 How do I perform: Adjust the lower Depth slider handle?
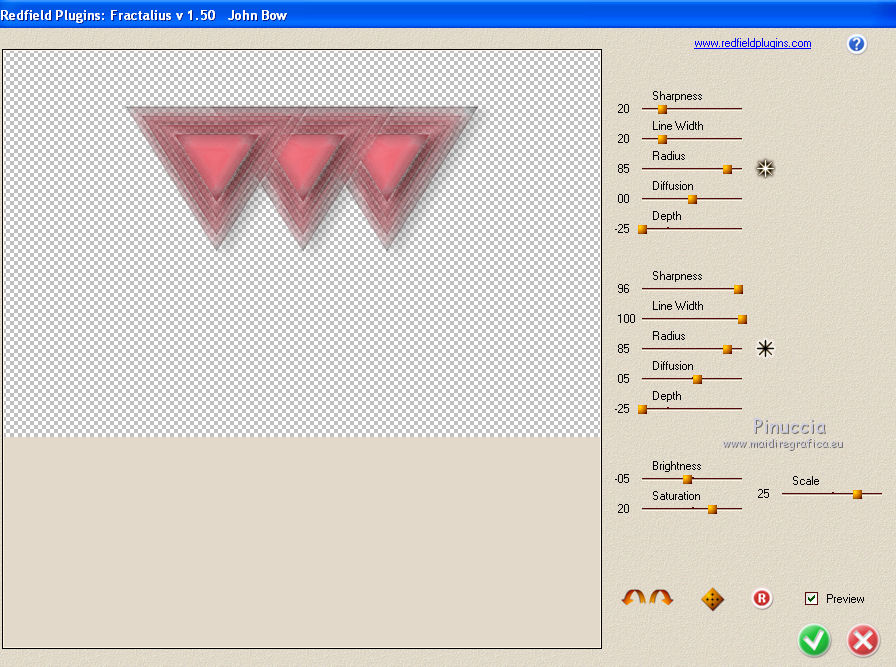[642, 409]
